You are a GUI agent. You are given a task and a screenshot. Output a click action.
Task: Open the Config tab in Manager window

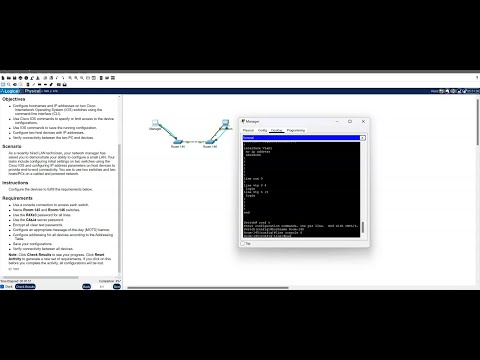pos(262,130)
